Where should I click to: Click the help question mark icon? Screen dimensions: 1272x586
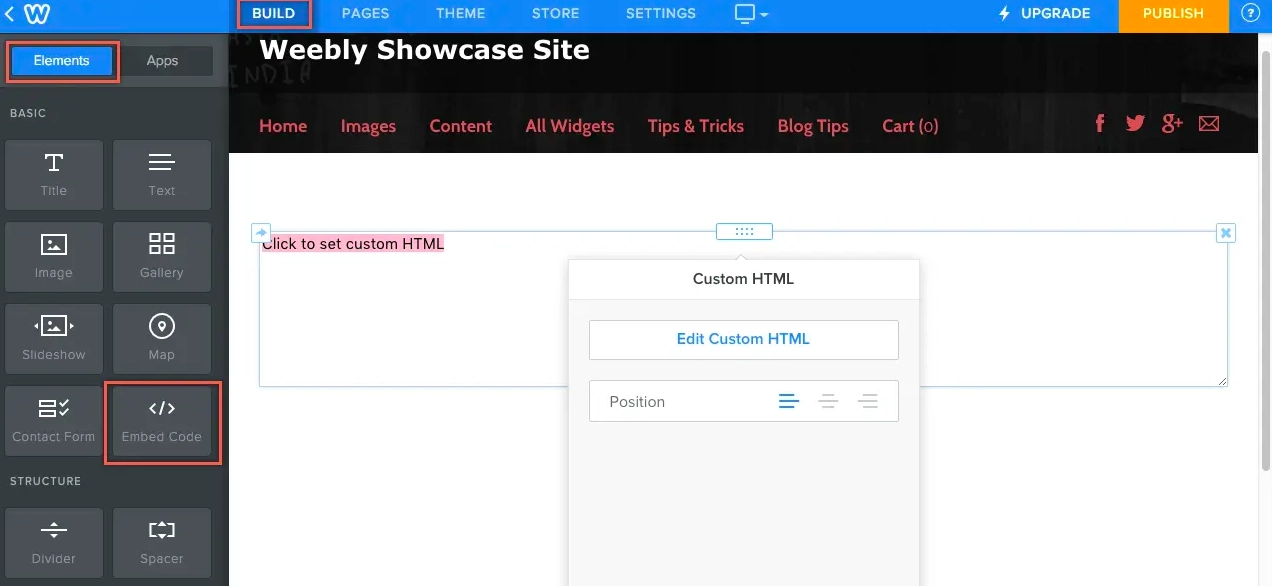tap(1250, 14)
